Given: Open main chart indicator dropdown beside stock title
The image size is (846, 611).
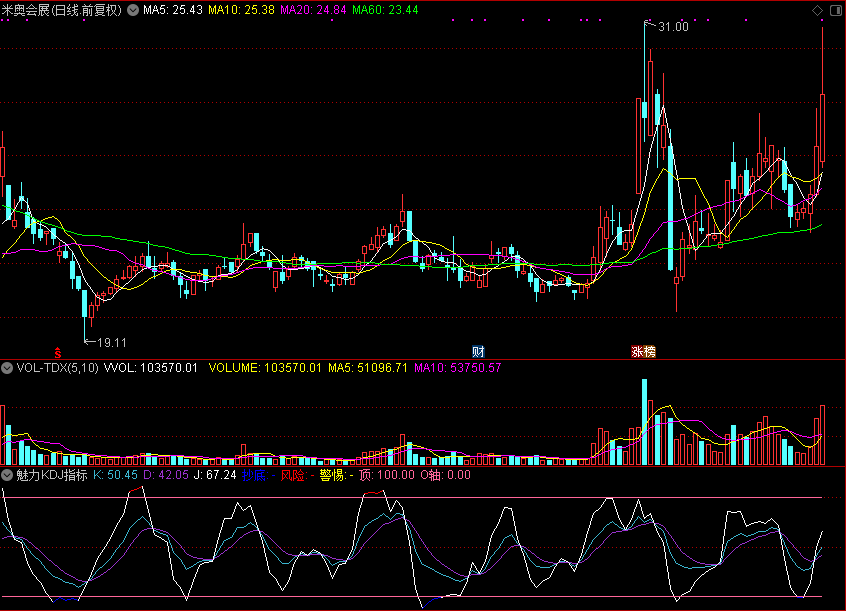Looking at the screenshot, I should tap(133, 10).
